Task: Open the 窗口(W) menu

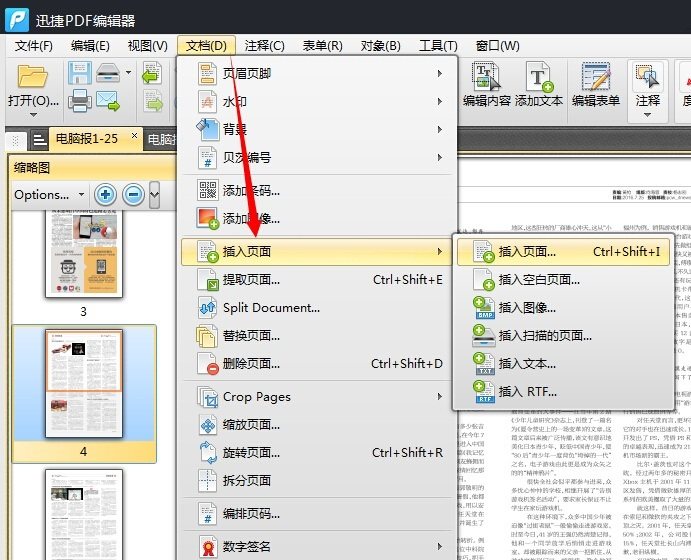Action: (498, 46)
